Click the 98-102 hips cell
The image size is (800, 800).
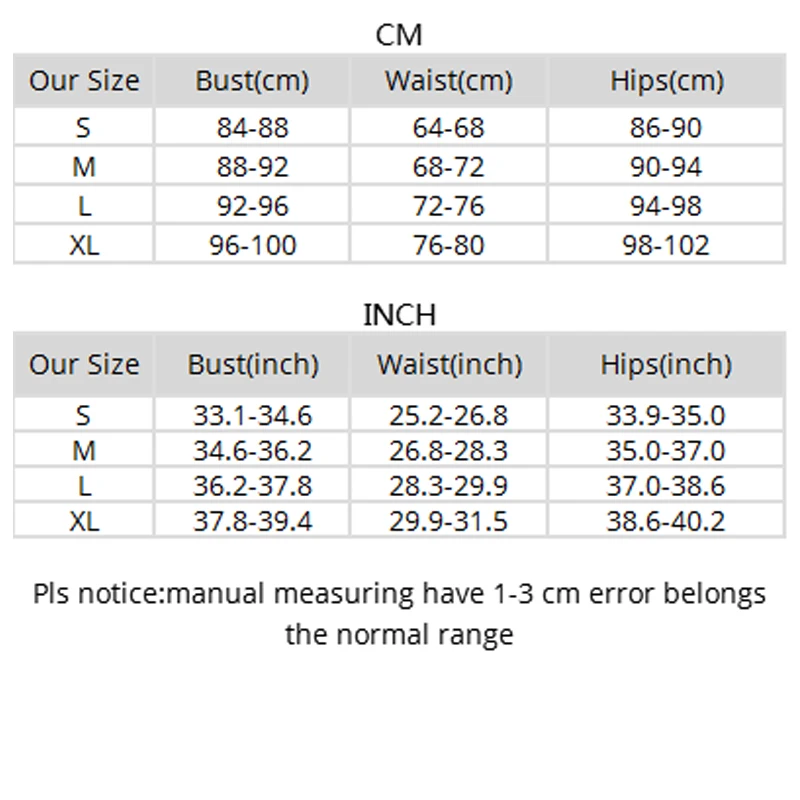point(666,245)
